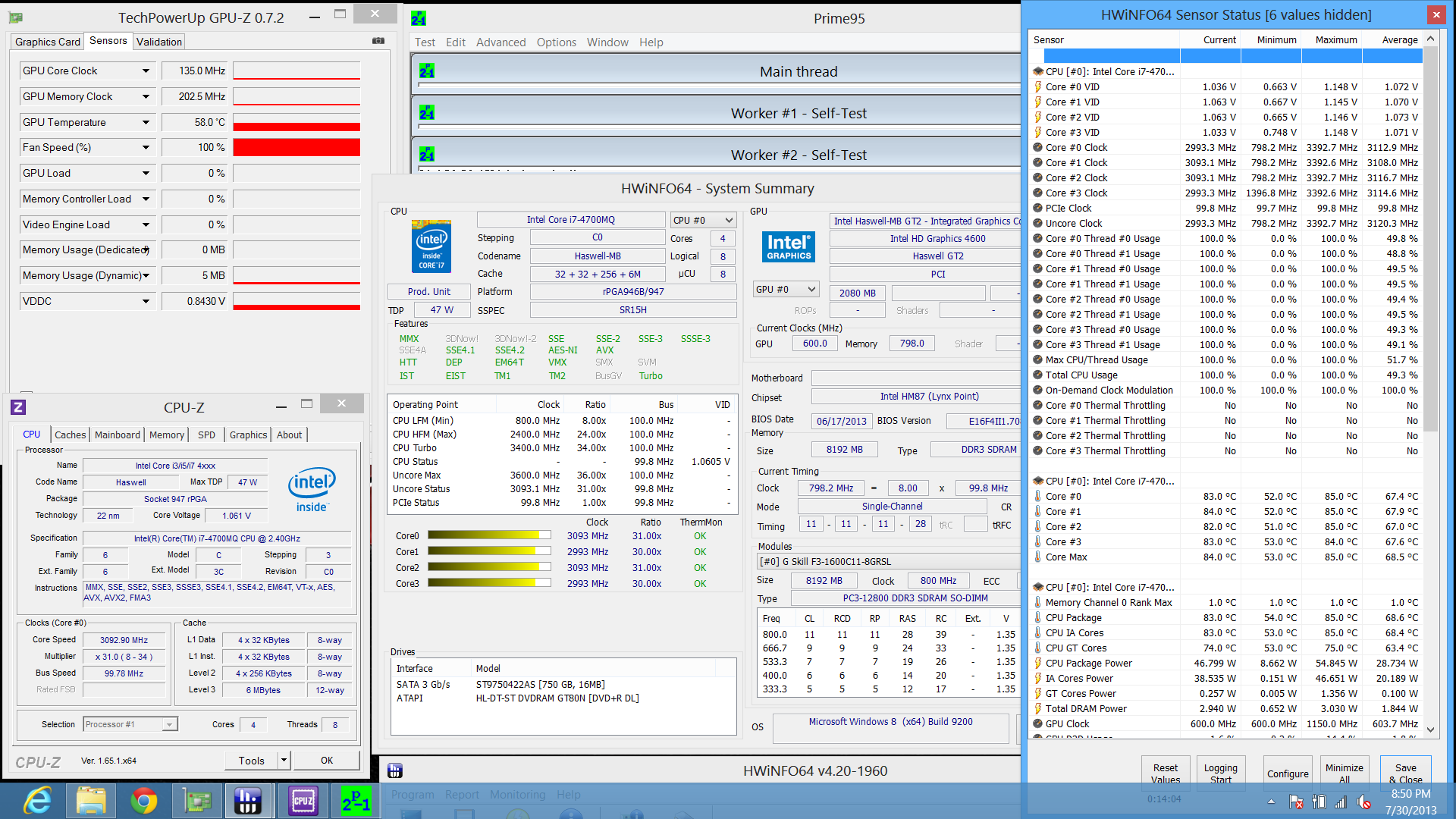Open the Caches tab in CPU-Z
Screen dimensions: 1456x819
click(71, 435)
